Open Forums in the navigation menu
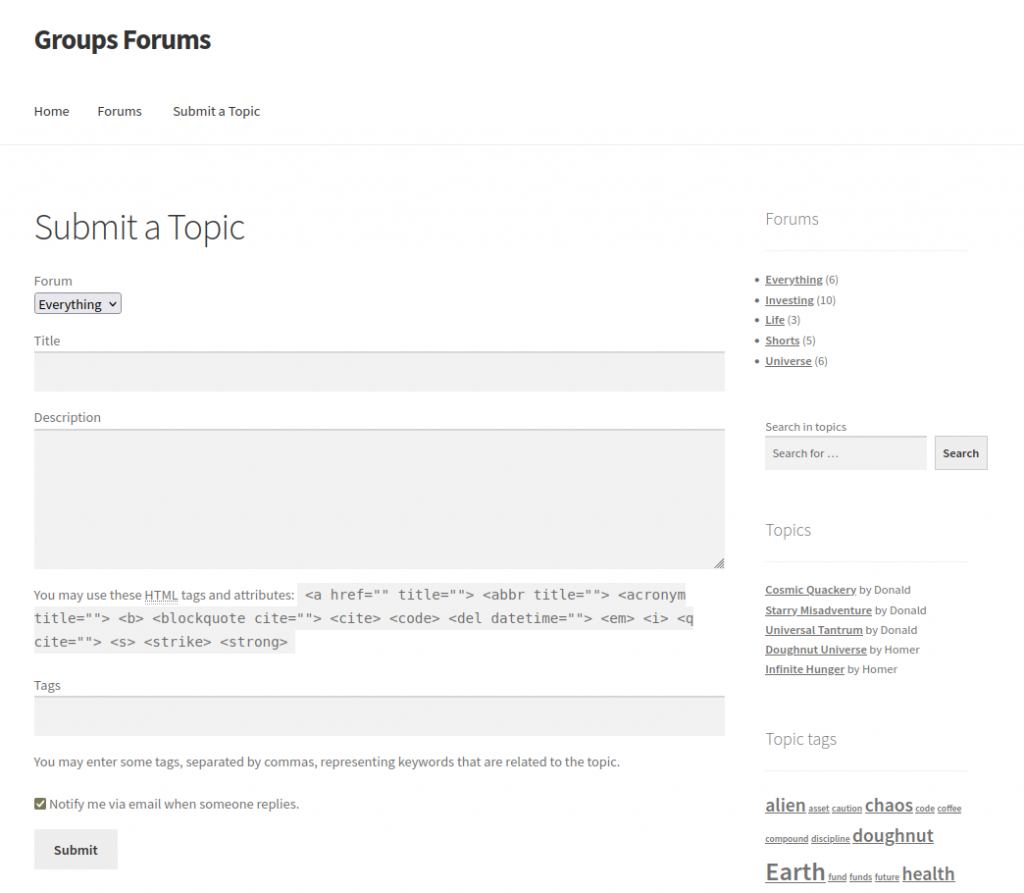Image resolution: width=1024 pixels, height=893 pixels. click(x=119, y=111)
